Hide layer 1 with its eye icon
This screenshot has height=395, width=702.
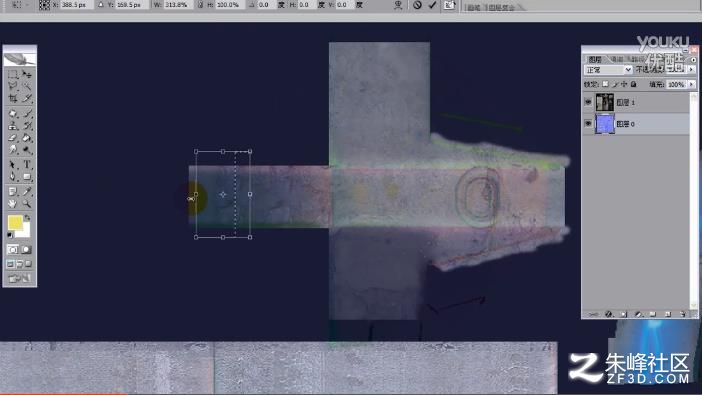point(588,102)
